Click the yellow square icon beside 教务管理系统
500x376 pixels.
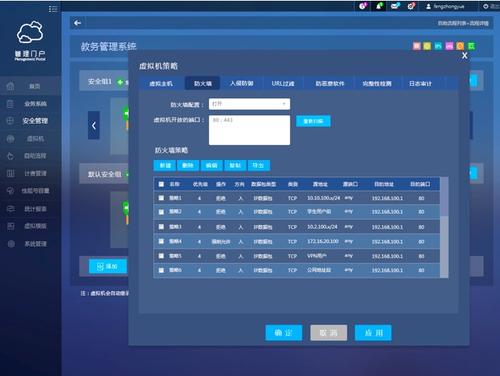[x=427, y=46]
